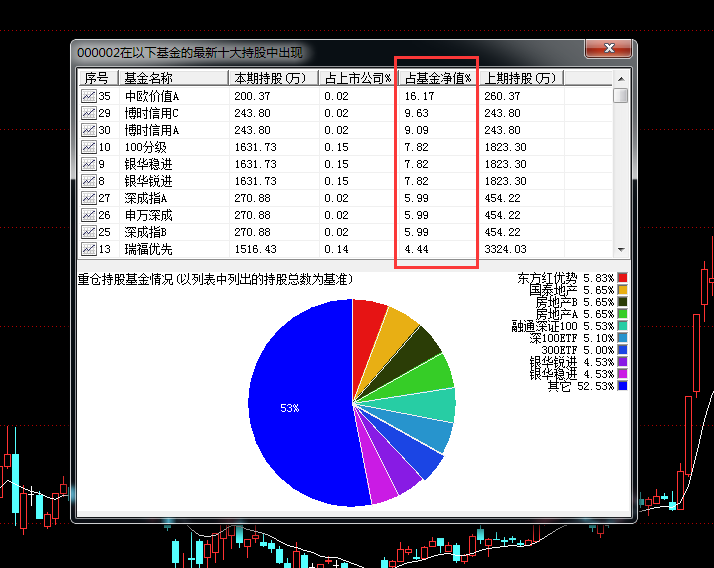Click the 占上市公司% column header

358,78
